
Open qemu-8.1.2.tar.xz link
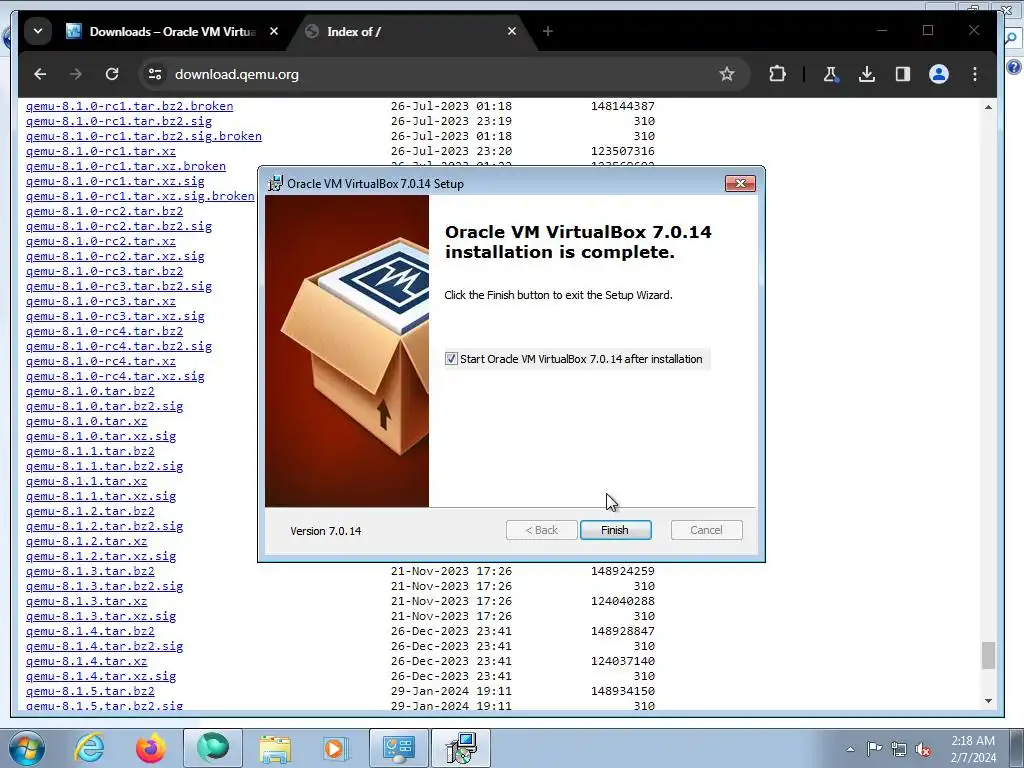86,541
